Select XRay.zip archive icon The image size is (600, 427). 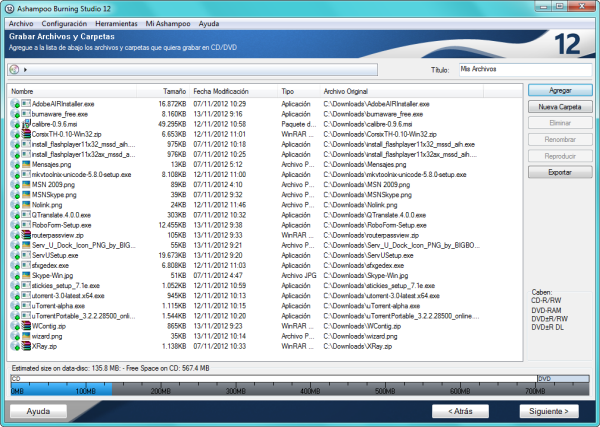point(26,346)
